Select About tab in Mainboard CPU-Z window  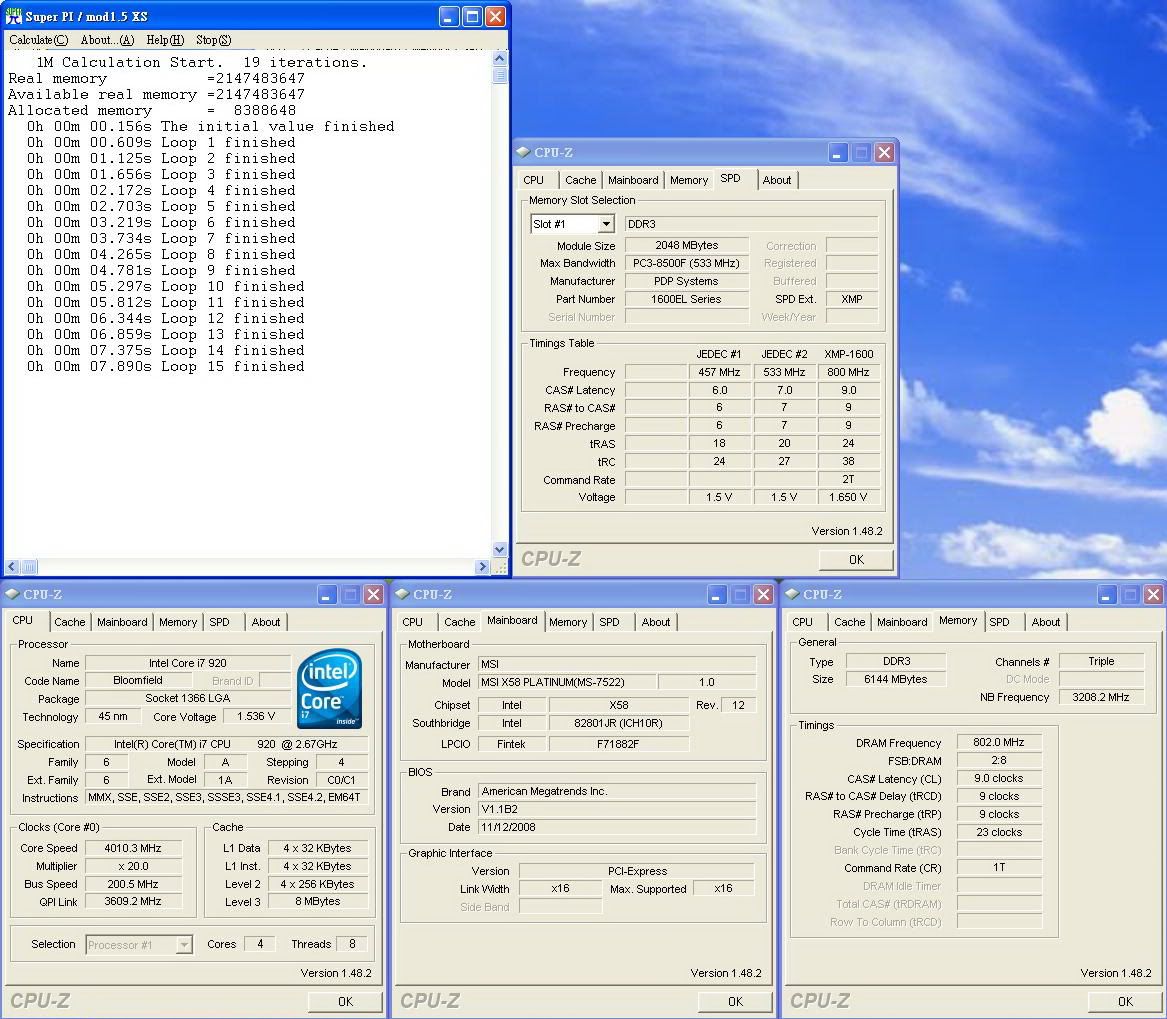coord(656,622)
